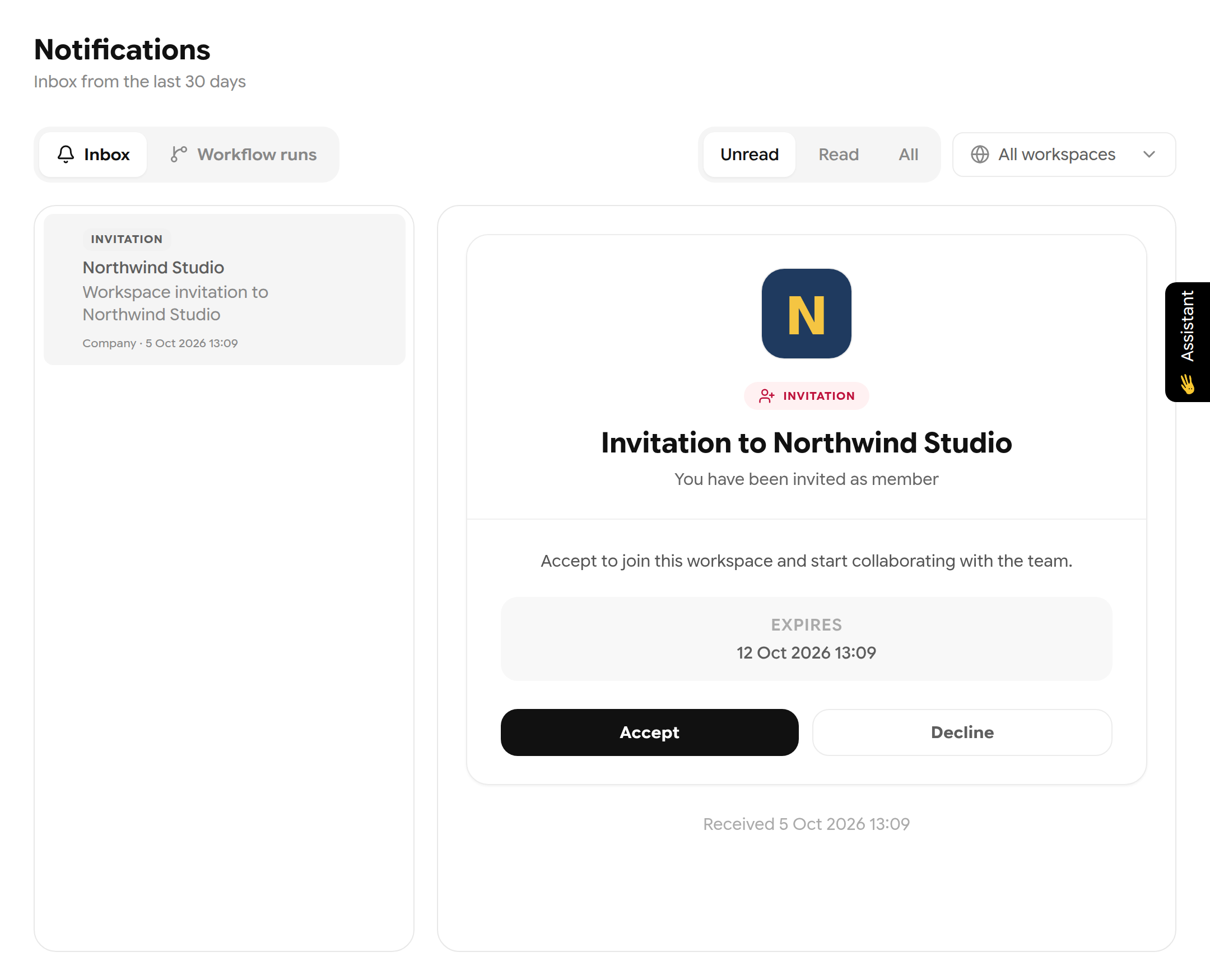Open Northwind Studio invitation list item
This screenshot has width=1210, height=980.
pos(225,290)
